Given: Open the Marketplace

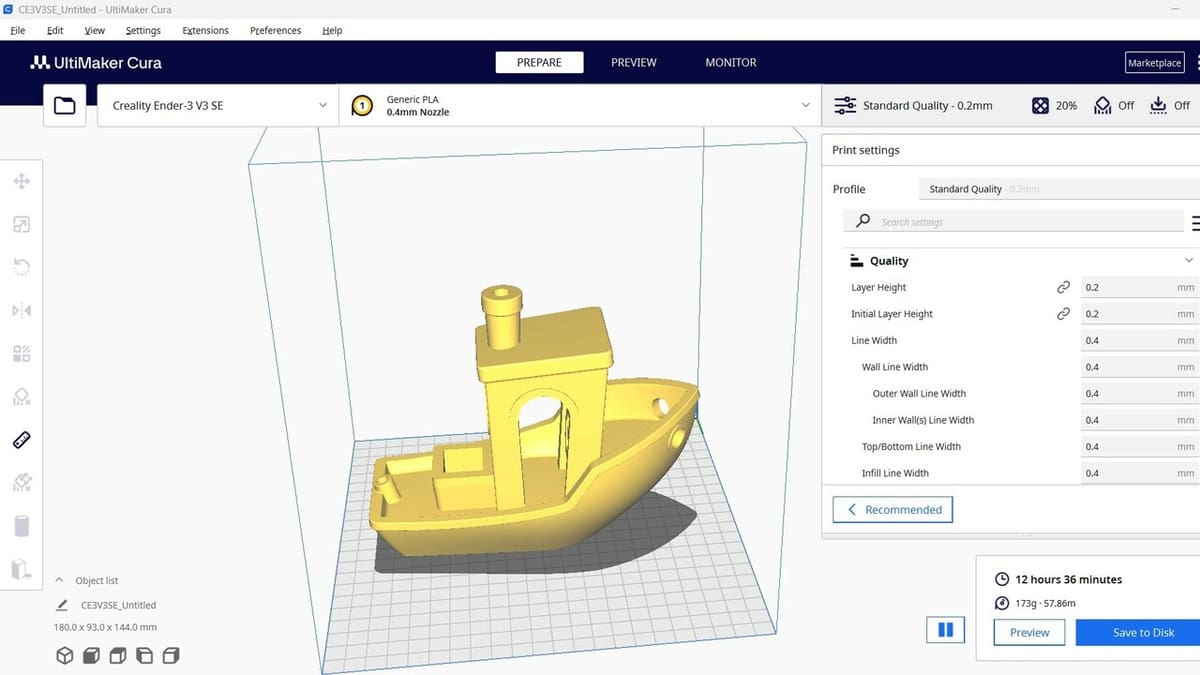Looking at the screenshot, I should click(1155, 63).
